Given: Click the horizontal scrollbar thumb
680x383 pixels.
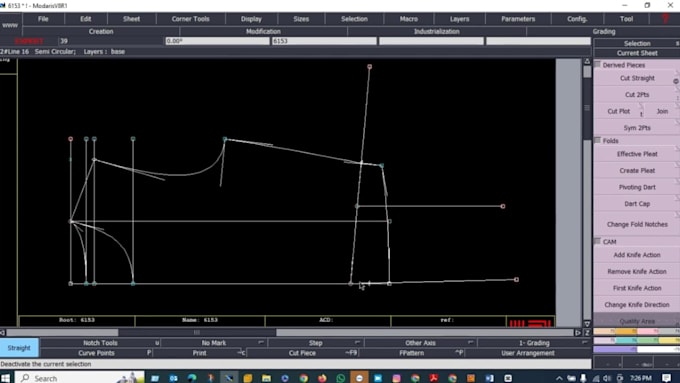Looking at the screenshot, I should (197, 333).
